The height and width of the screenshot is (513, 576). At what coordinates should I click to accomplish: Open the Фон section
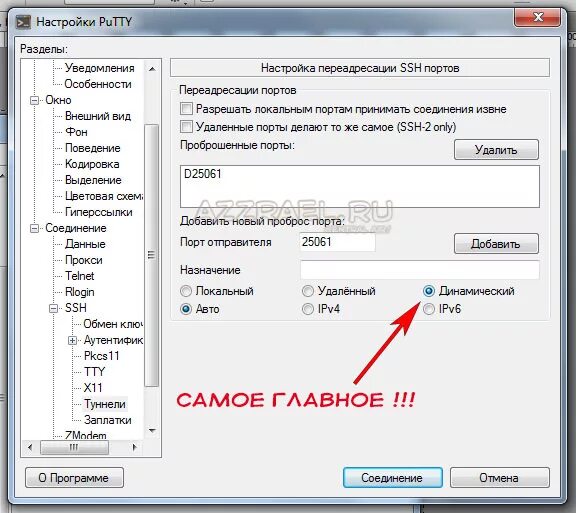(x=76, y=132)
